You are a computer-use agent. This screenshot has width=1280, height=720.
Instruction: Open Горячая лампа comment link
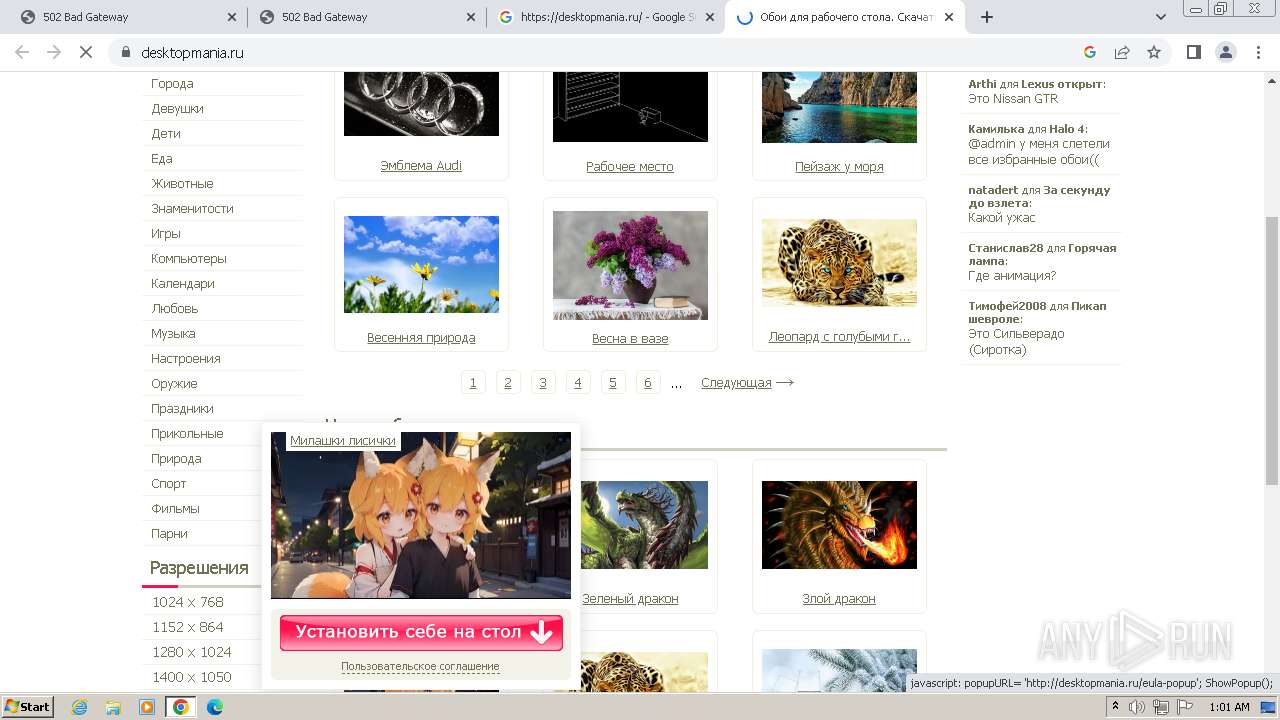click(x=1042, y=254)
